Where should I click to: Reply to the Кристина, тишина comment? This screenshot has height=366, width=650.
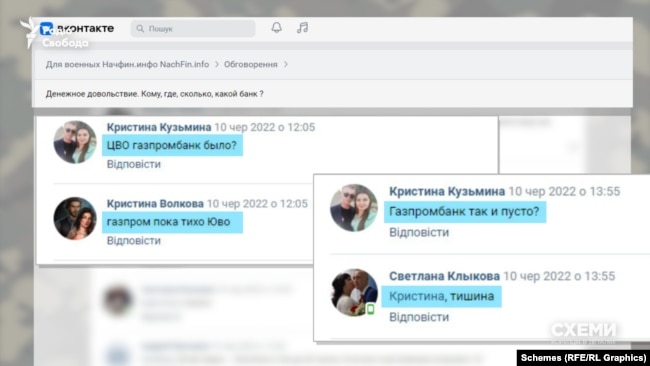pyautogui.click(x=419, y=317)
